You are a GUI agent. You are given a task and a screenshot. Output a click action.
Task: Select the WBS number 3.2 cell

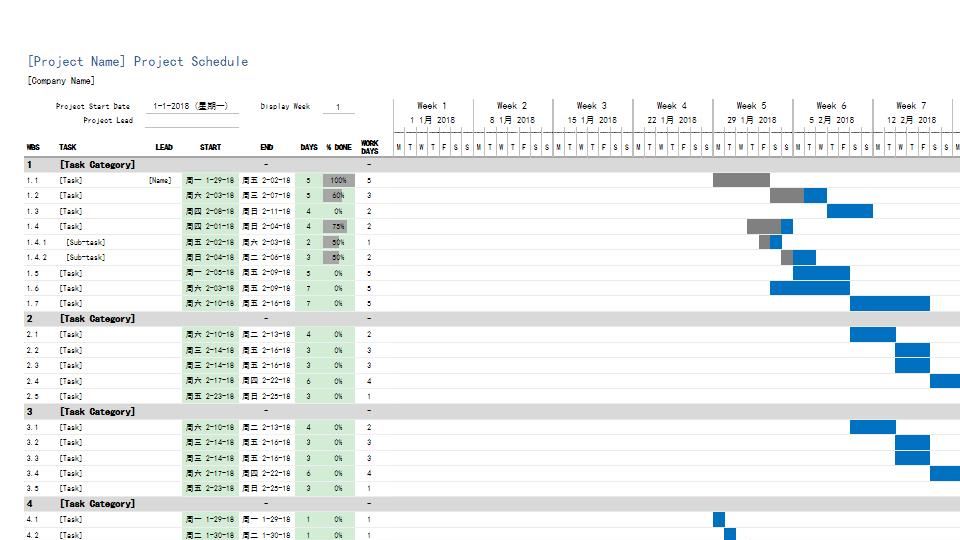32,443
